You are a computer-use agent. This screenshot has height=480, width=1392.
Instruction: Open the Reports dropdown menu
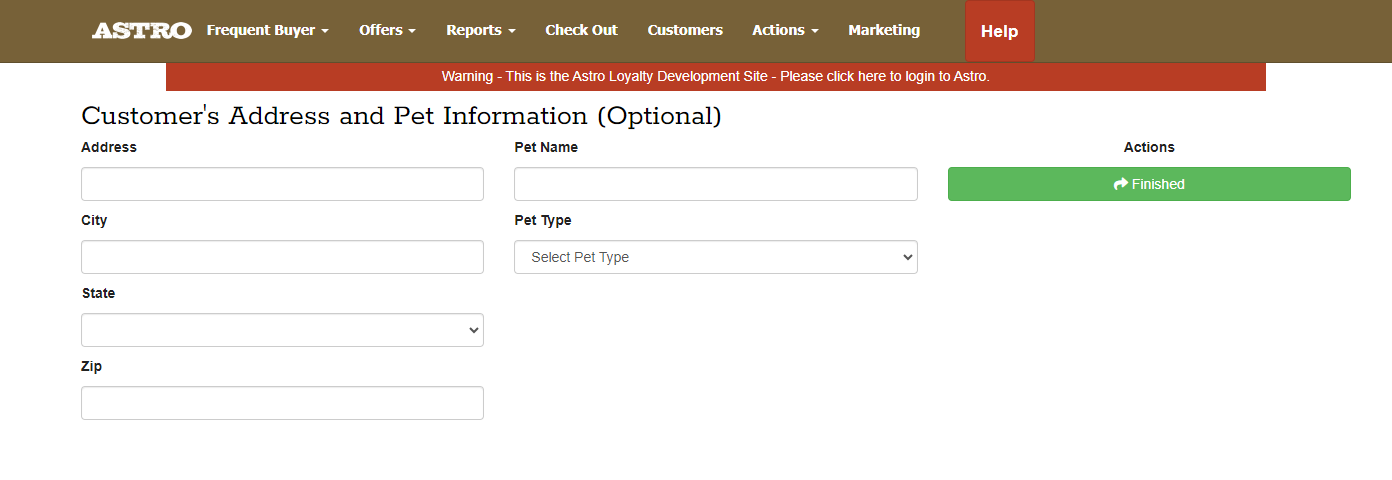pos(480,30)
